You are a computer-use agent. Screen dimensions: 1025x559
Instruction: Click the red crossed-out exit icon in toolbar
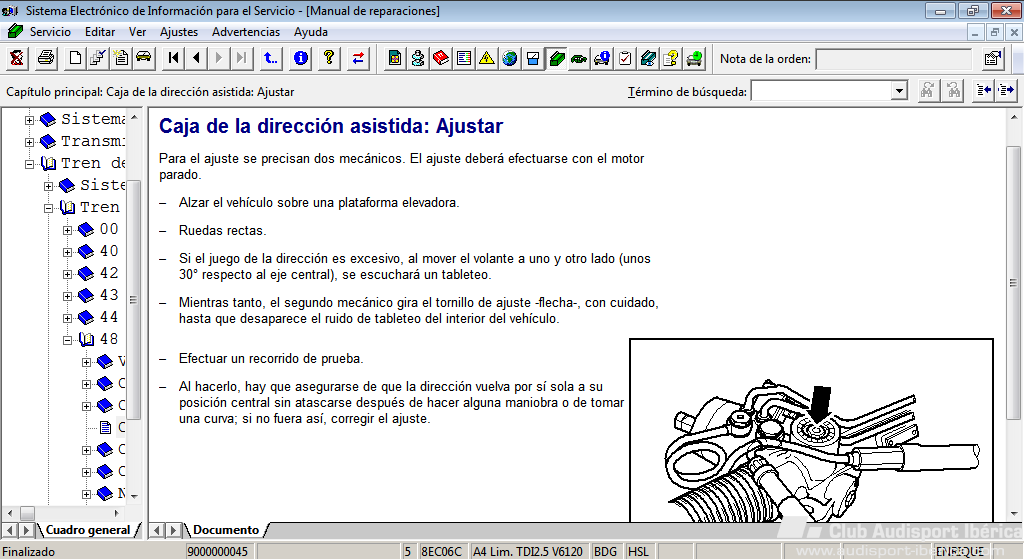click(x=17, y=59)
